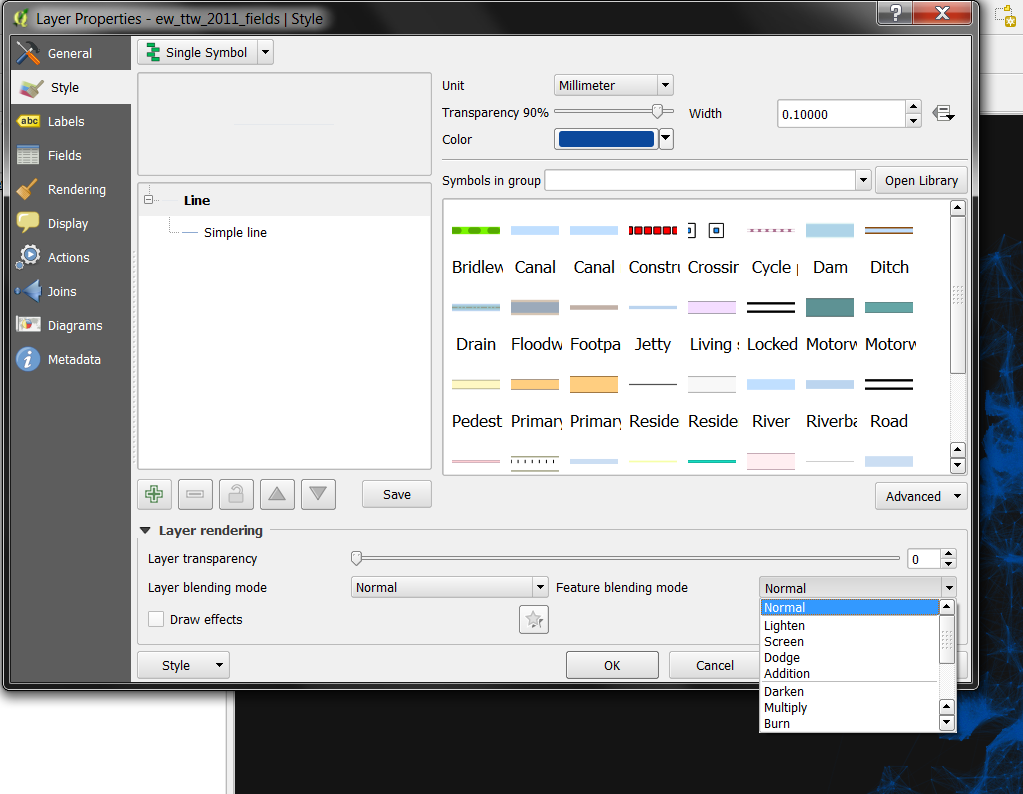1023x794 pixels.
Task: Select Lighten in blending mode list
Action: 849,625
